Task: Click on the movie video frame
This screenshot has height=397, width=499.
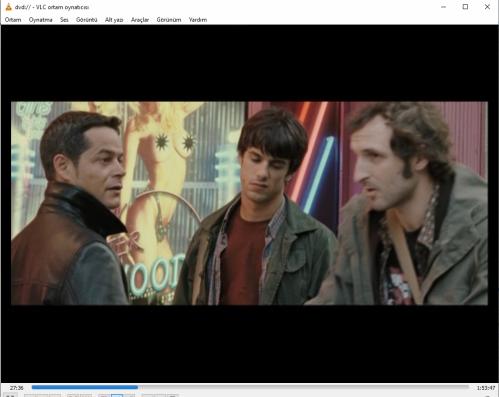Action: (x=249, y=203)
